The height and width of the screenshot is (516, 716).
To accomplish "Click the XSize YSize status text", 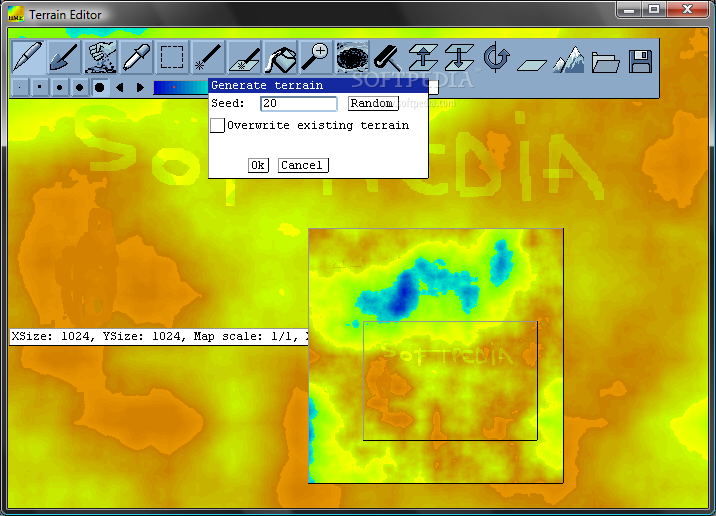I will 159,337.
